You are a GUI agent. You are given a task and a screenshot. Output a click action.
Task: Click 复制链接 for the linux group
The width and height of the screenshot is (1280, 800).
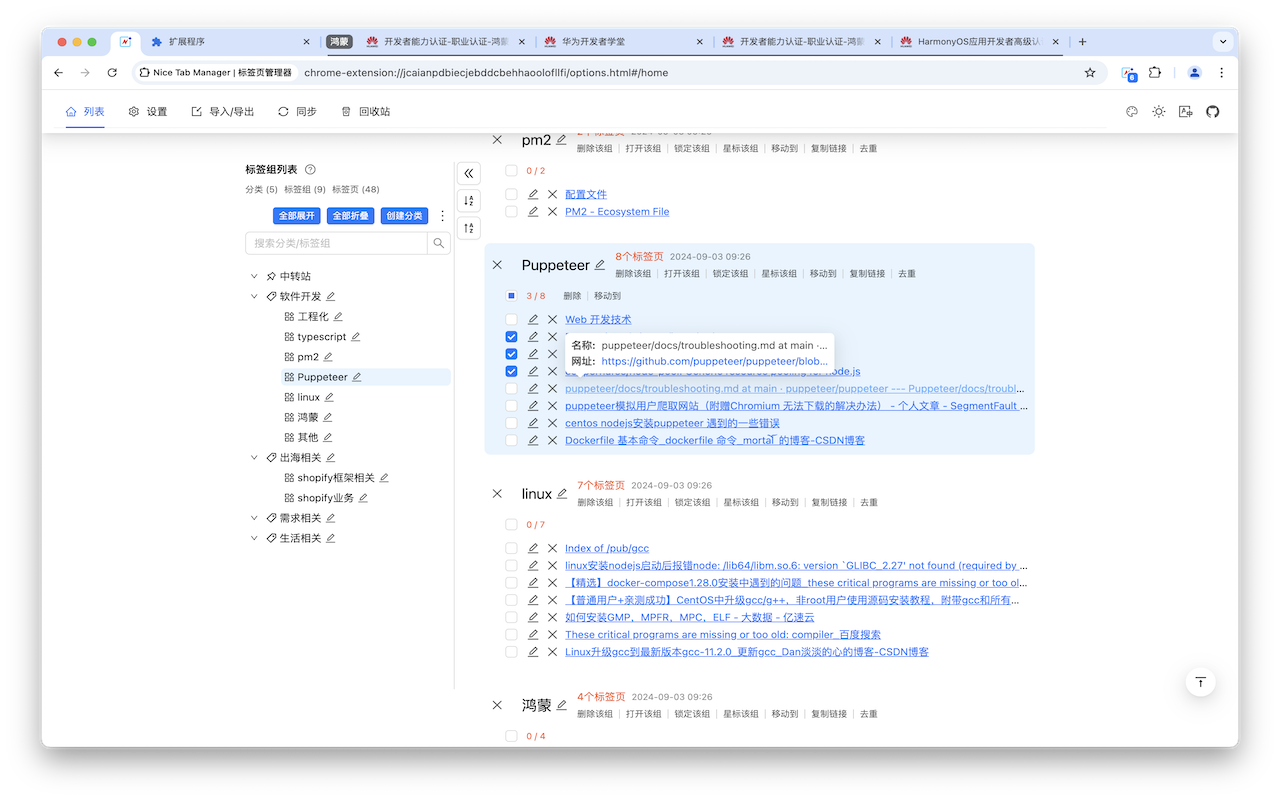pyautogui.click(x=829, y=503)
